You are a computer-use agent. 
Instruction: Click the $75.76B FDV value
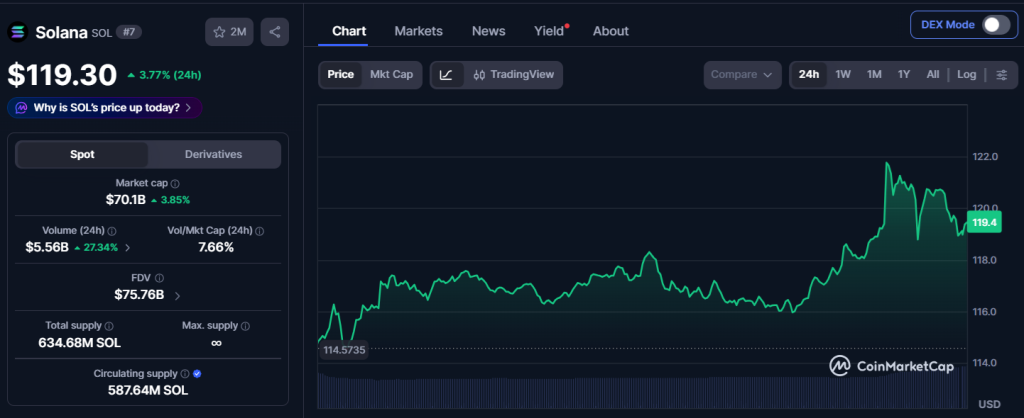tap(139, 295)
